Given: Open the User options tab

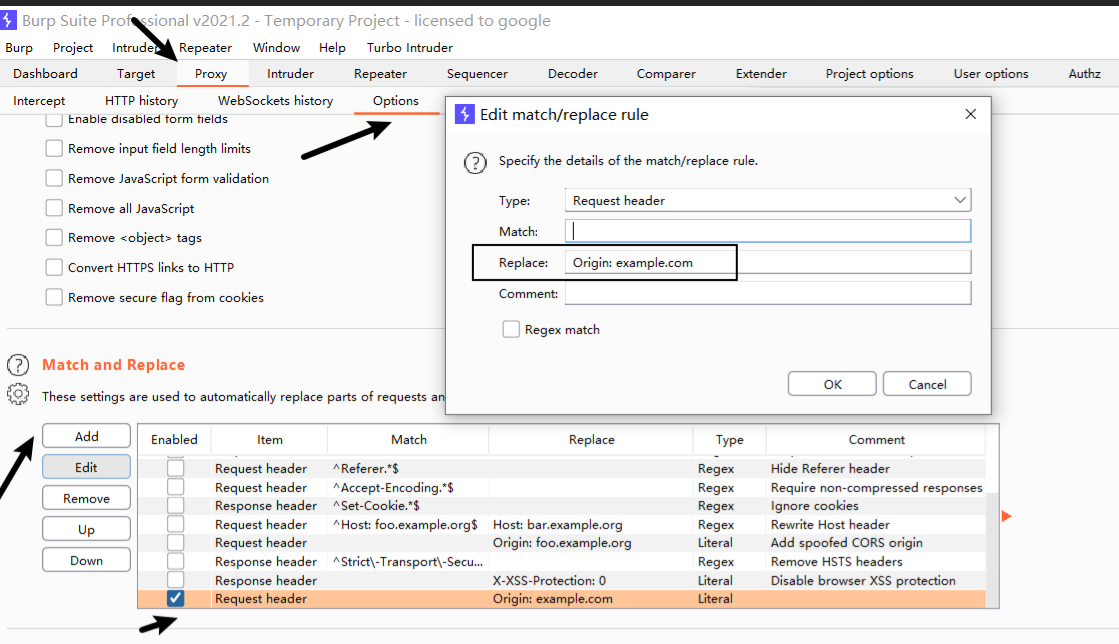Looking at the screenshot, I should click(991, 74).
